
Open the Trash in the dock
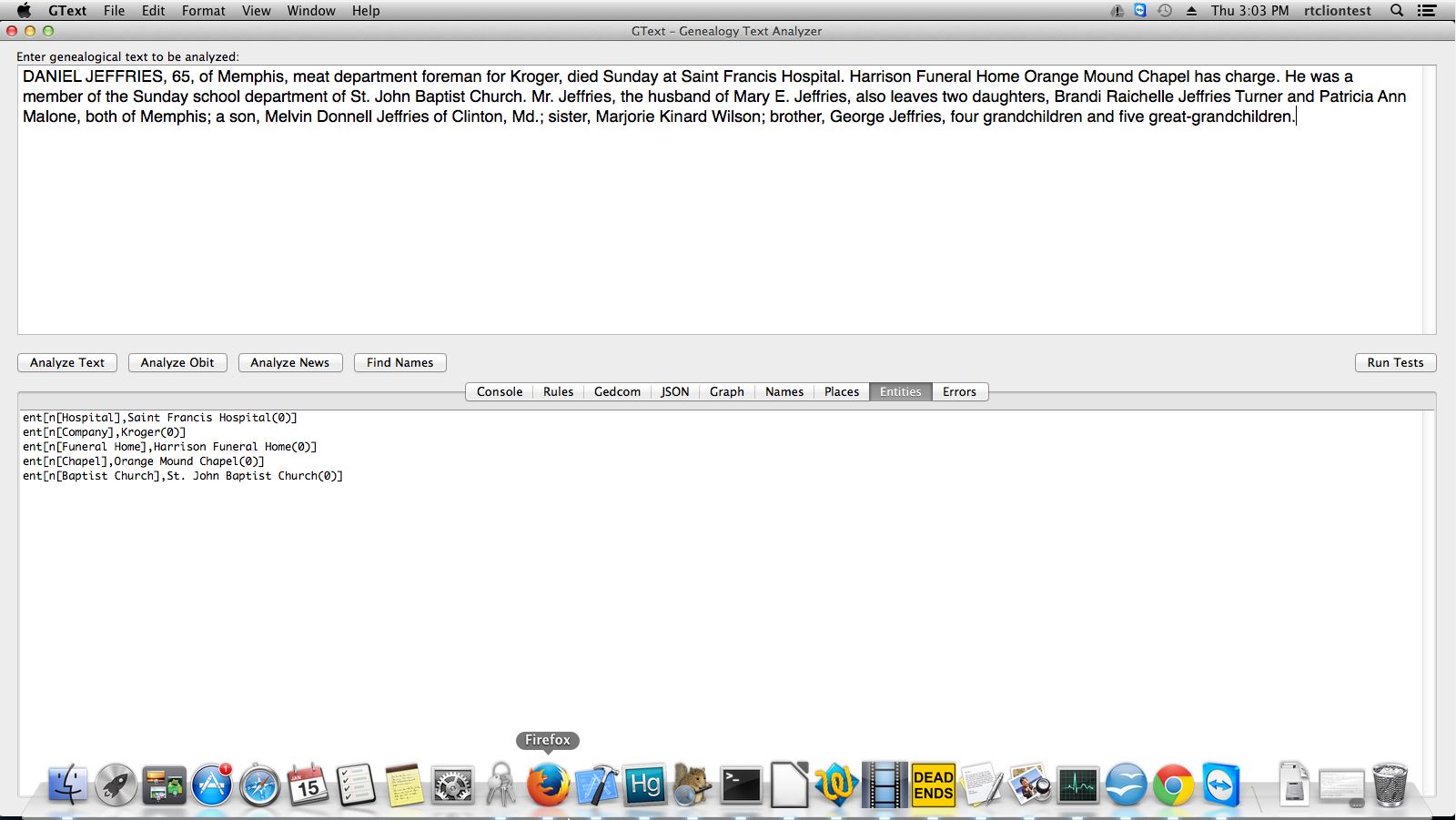click(x=1390, y=785)
